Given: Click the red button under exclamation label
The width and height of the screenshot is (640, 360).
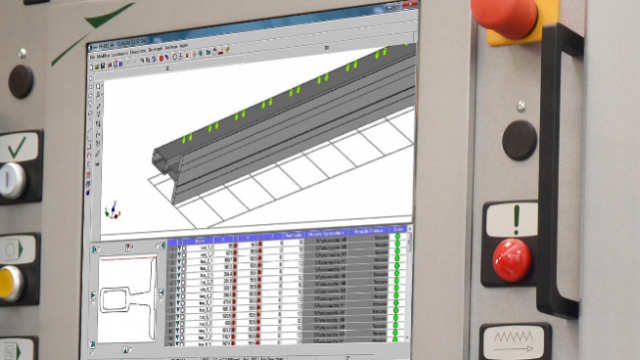Looking at the screenshot, I should tap(512, 260).
